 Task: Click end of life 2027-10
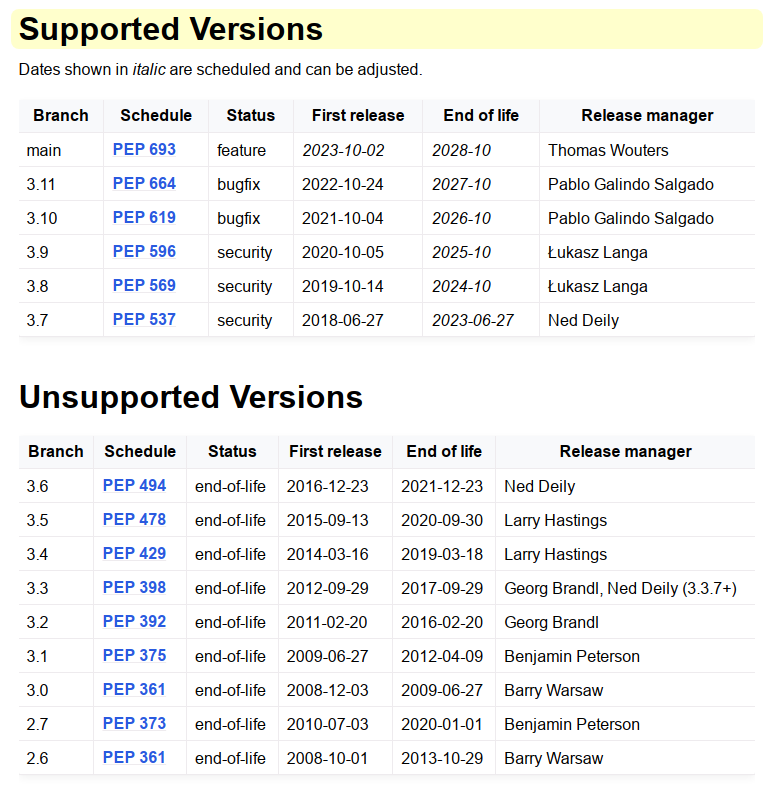461,184
